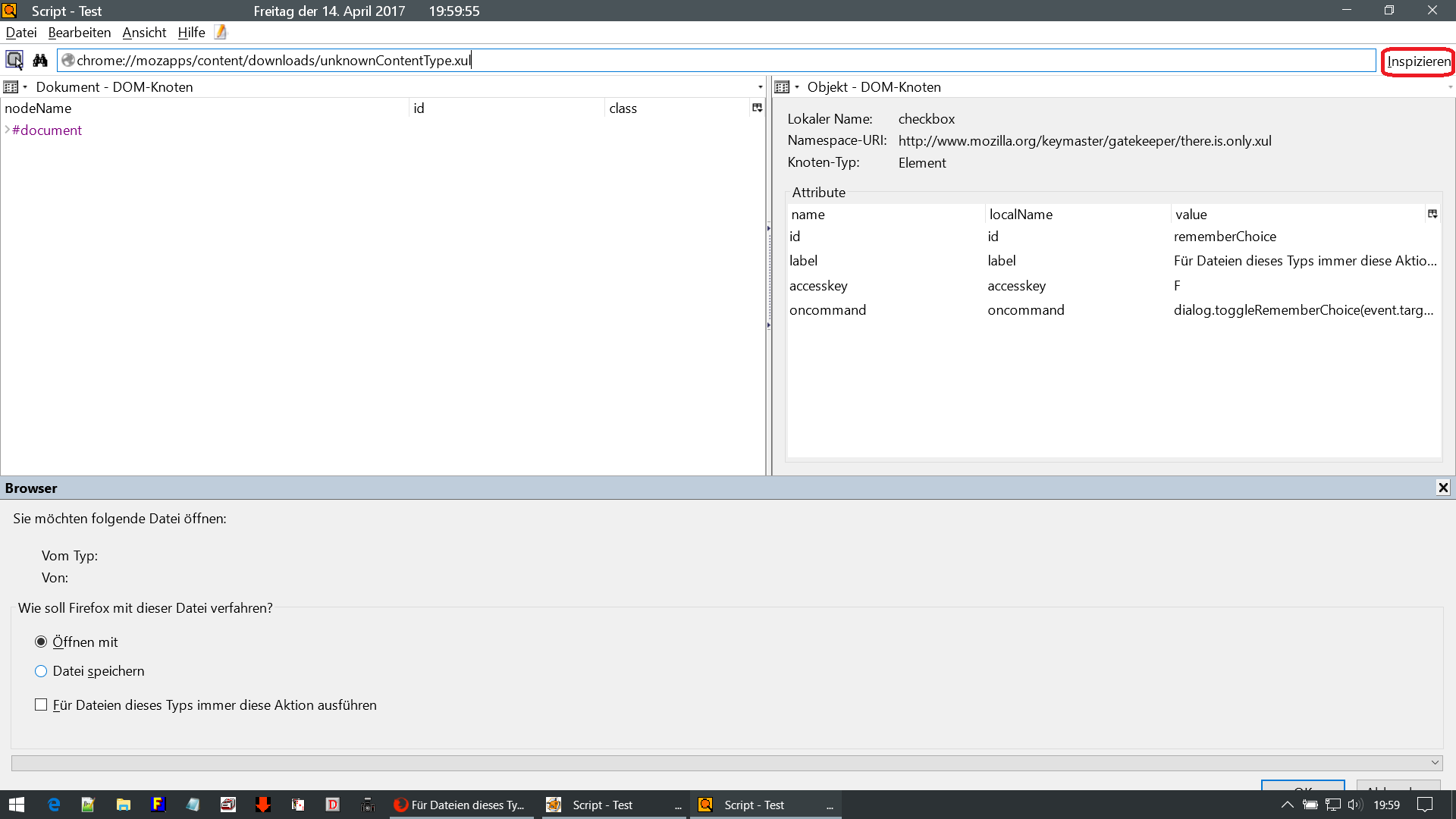Click column picker in document tree header

point(757,108)
